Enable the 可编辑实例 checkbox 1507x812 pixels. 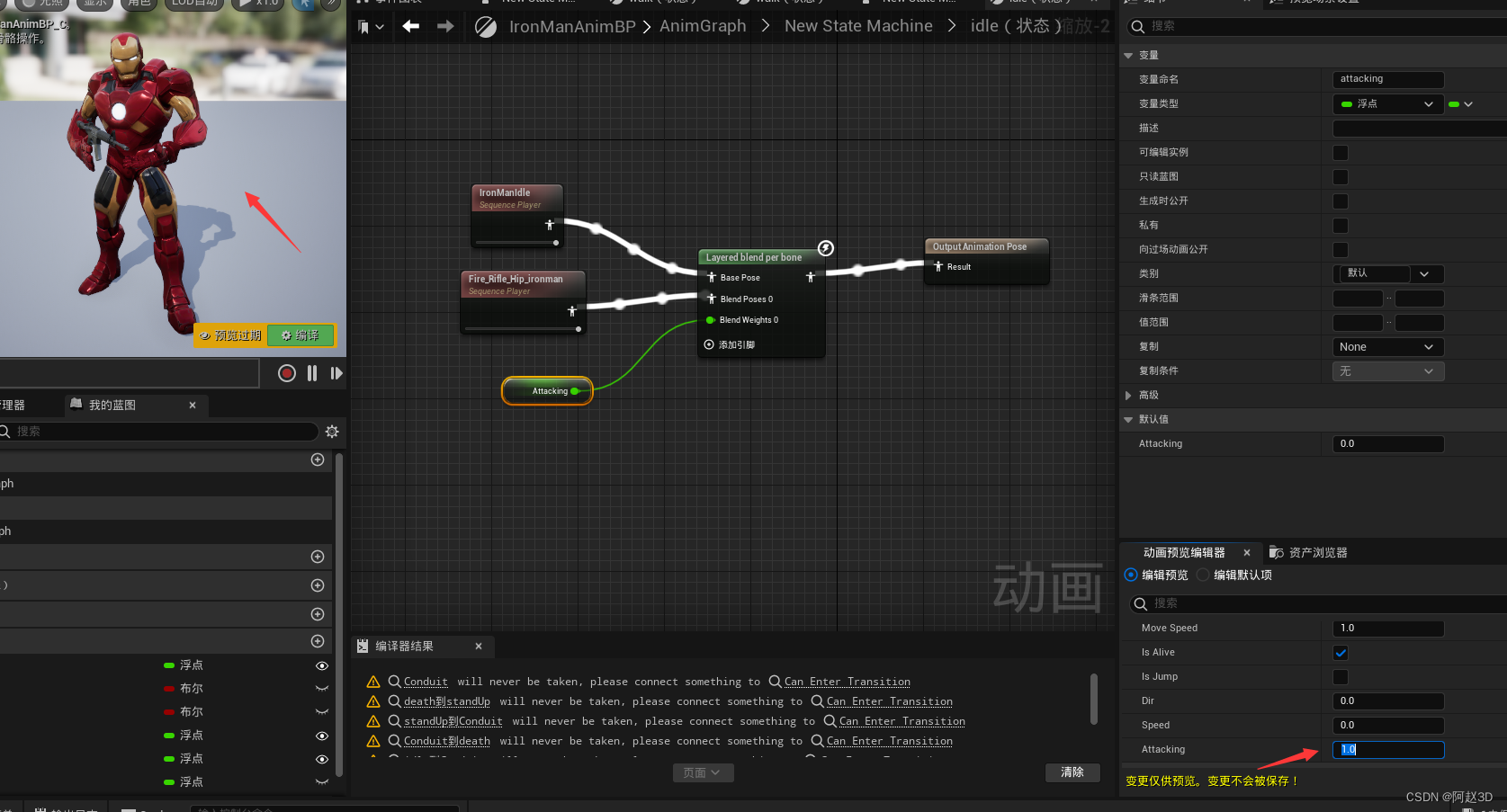click(1341, 153)
